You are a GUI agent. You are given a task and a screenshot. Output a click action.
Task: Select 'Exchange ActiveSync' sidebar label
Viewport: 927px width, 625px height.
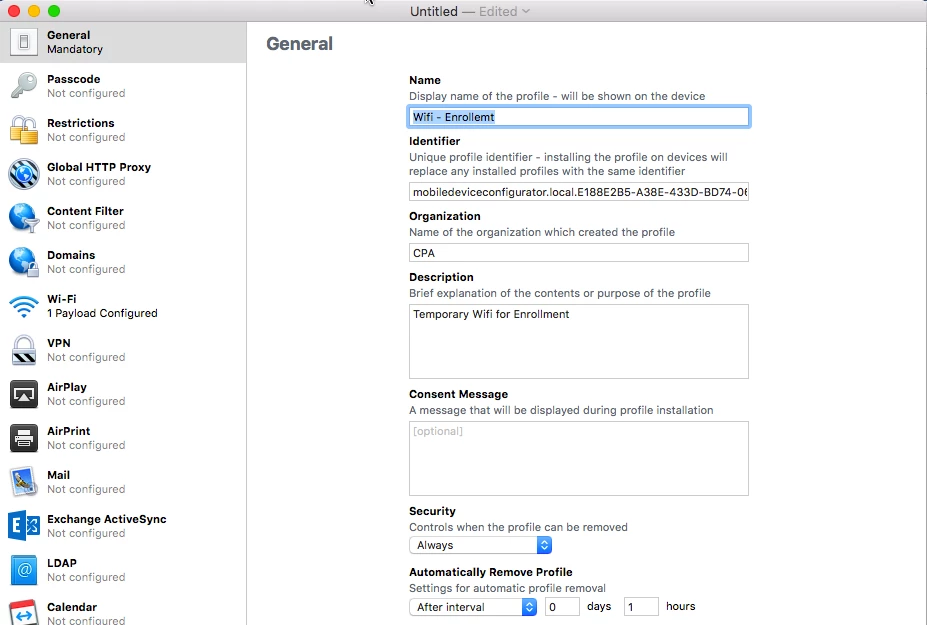pyautogui.click(x=106, y=519)
